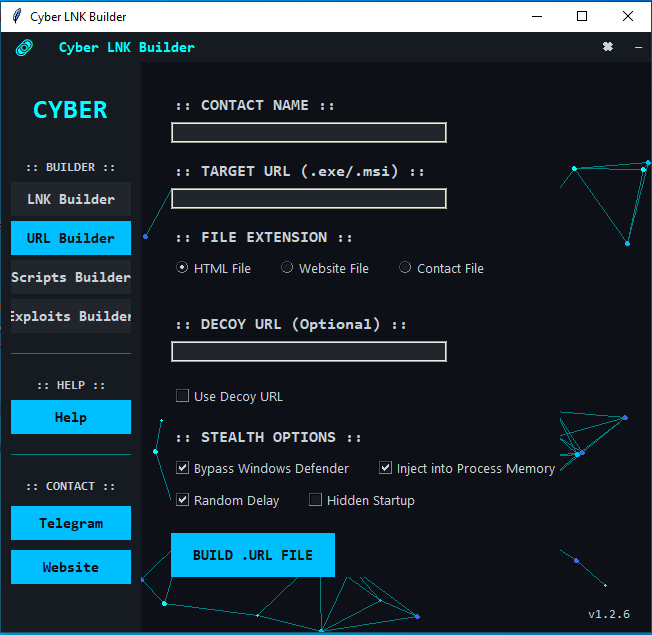Screen dimensions: 652x635
Task: Enable the Hidden Startup checkbox
Action: point(315,499)
